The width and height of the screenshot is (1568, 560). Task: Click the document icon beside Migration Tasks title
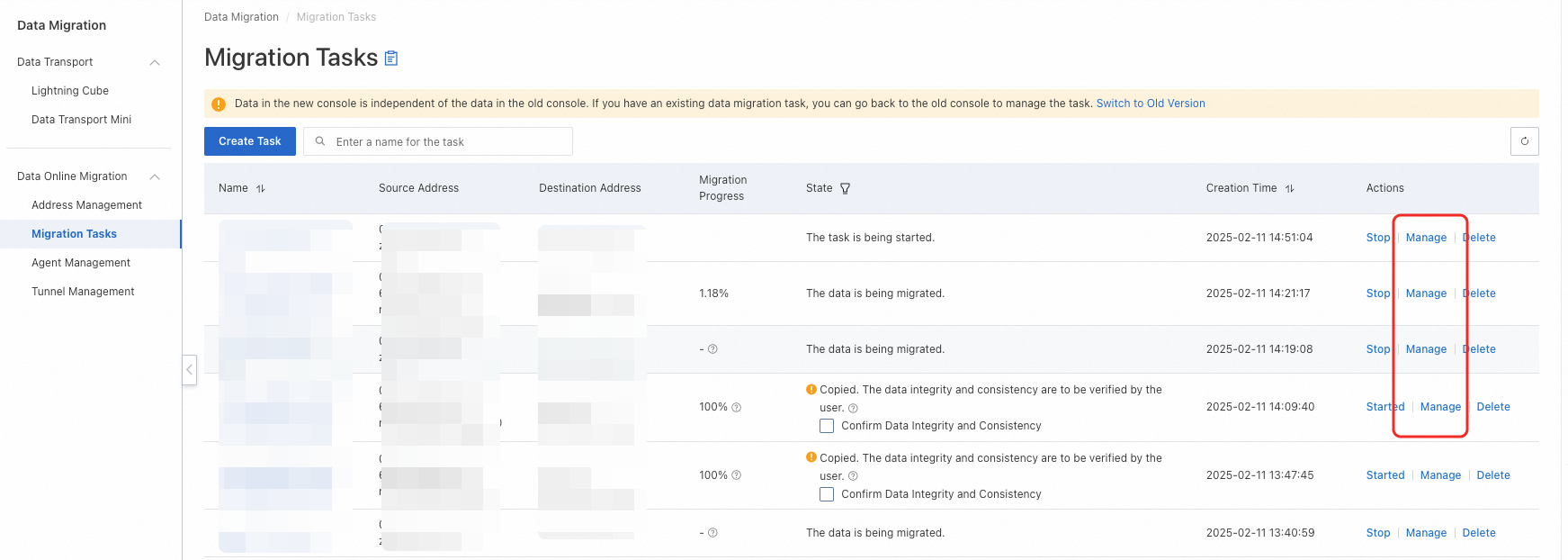(x=391, y=59)
